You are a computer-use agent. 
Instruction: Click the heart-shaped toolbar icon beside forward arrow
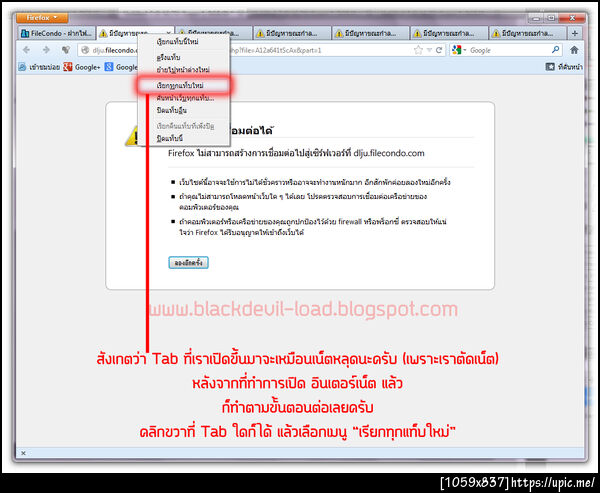point(66,50)
